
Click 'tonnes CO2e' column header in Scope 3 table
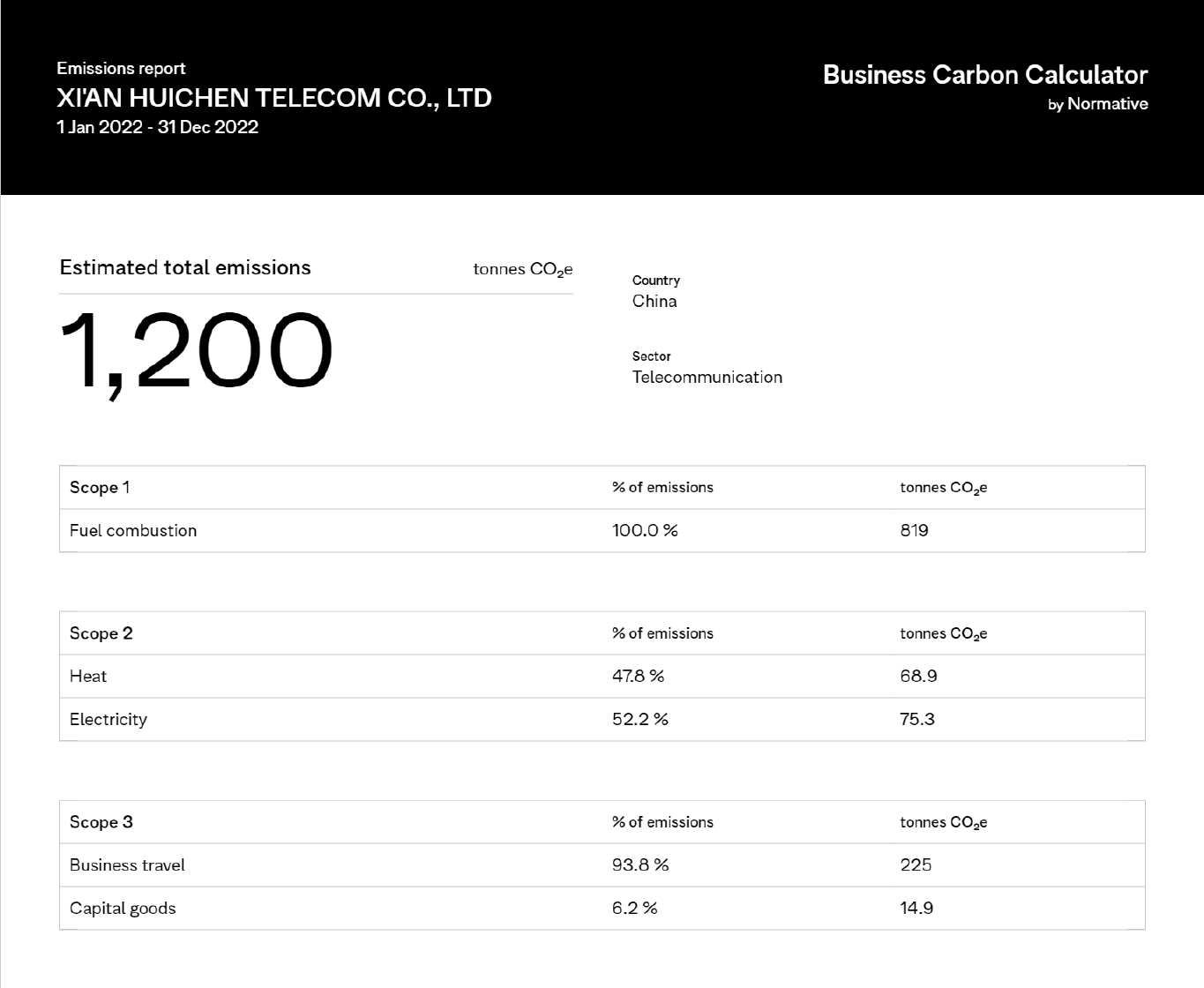(943, 823)
